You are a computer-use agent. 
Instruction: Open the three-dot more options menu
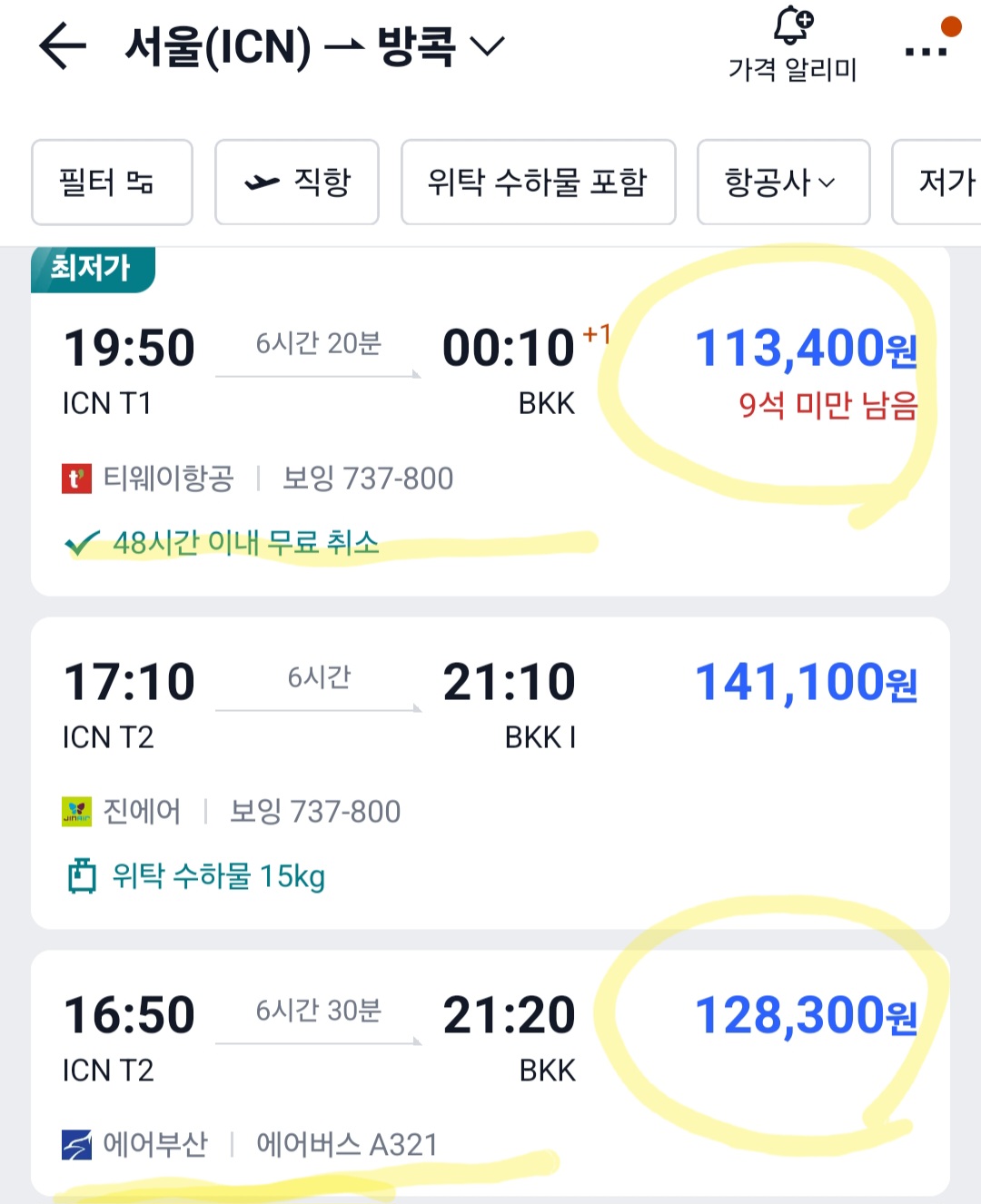tap(926, 51)
